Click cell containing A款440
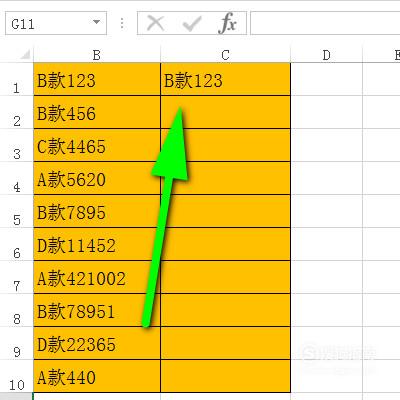This screenshot has width=400, height=400. (x=97, y=376)
